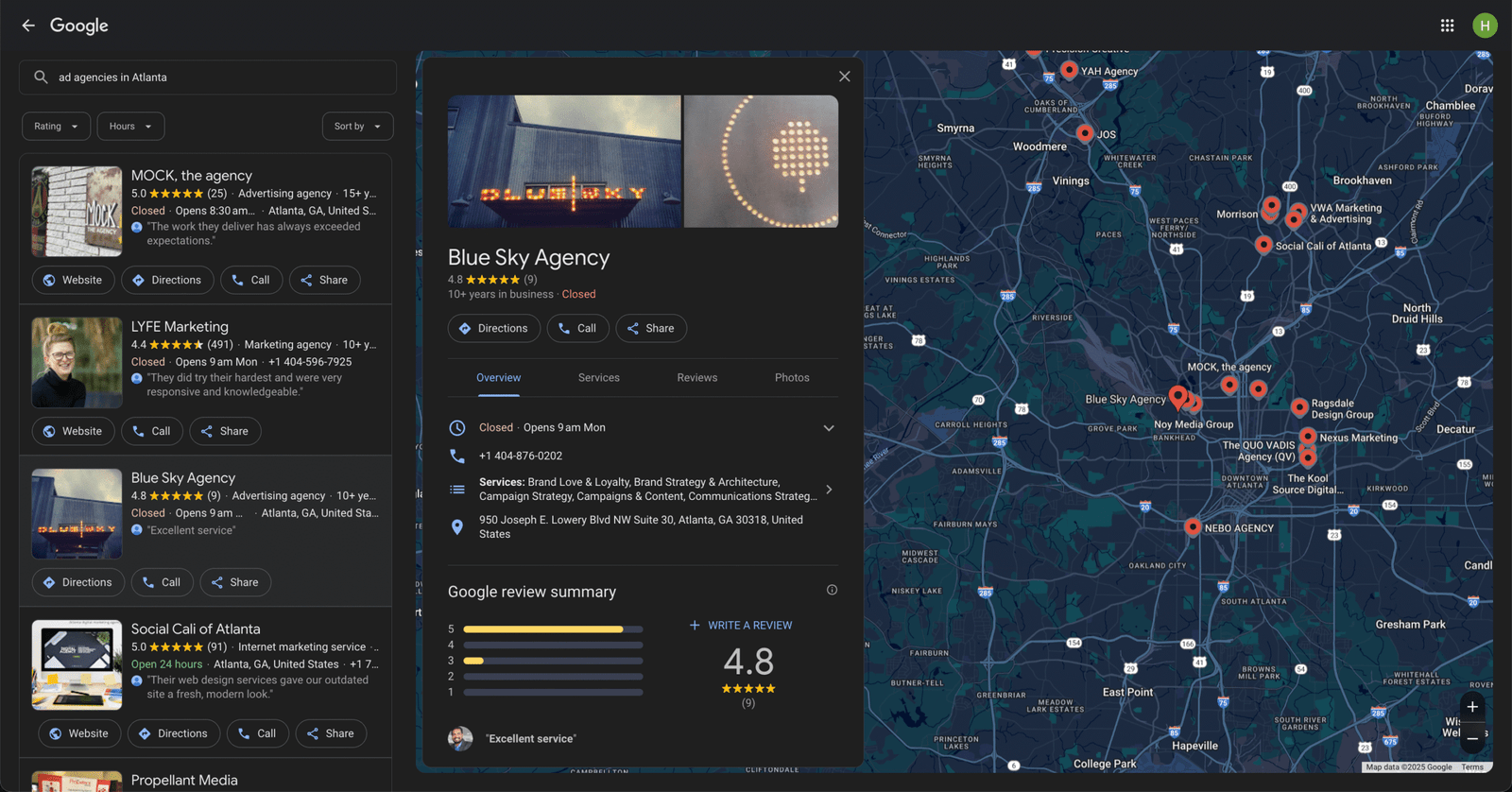1512x792 pixels.
Task: Open the review summary info icon
Action: 832,590
